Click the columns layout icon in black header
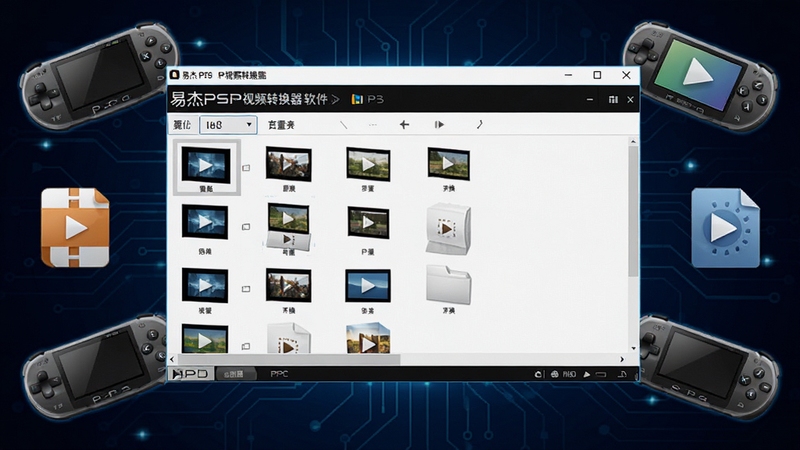 point(613,99)
